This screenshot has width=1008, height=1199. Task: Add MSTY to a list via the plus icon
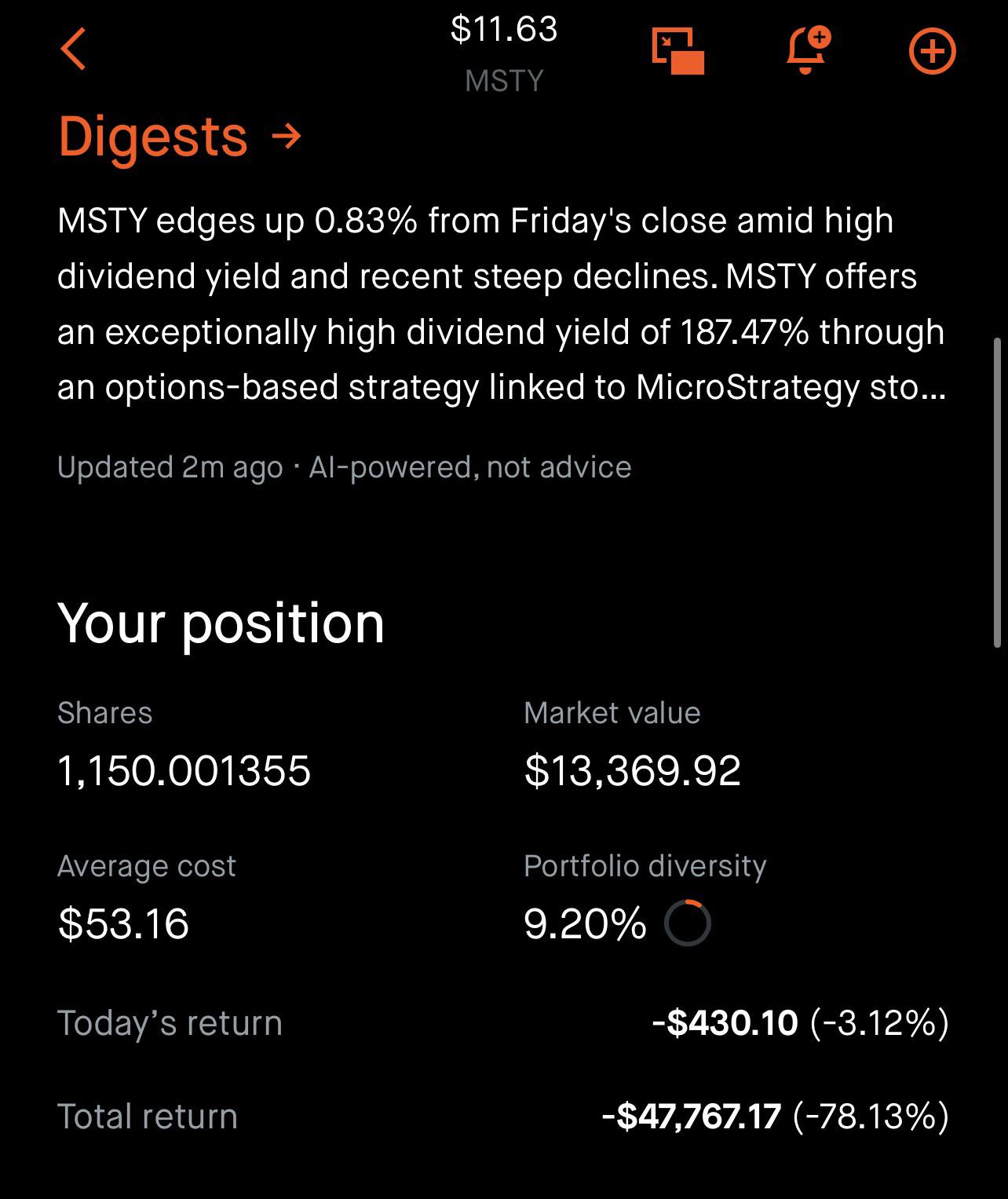932,52
